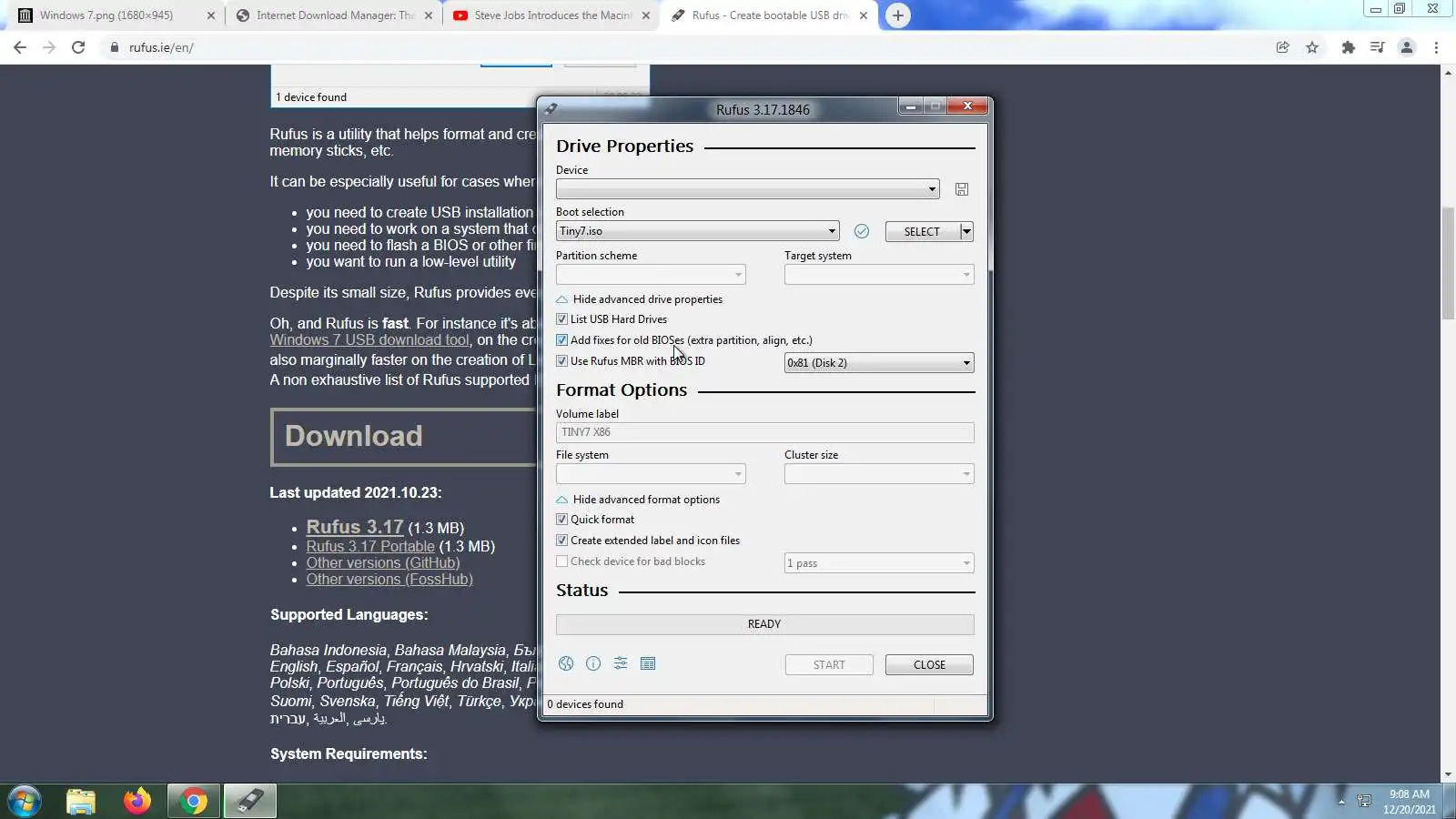Screen dimensions: 1456x819
Task: Open the Device dropdown
Action: (748, 189)
